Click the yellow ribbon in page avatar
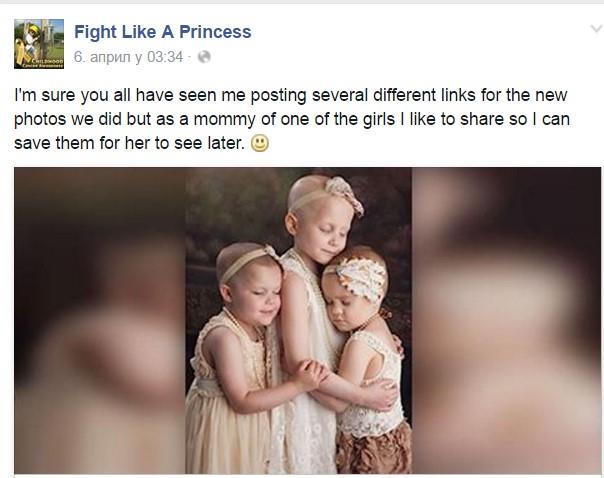 [21, 53]
